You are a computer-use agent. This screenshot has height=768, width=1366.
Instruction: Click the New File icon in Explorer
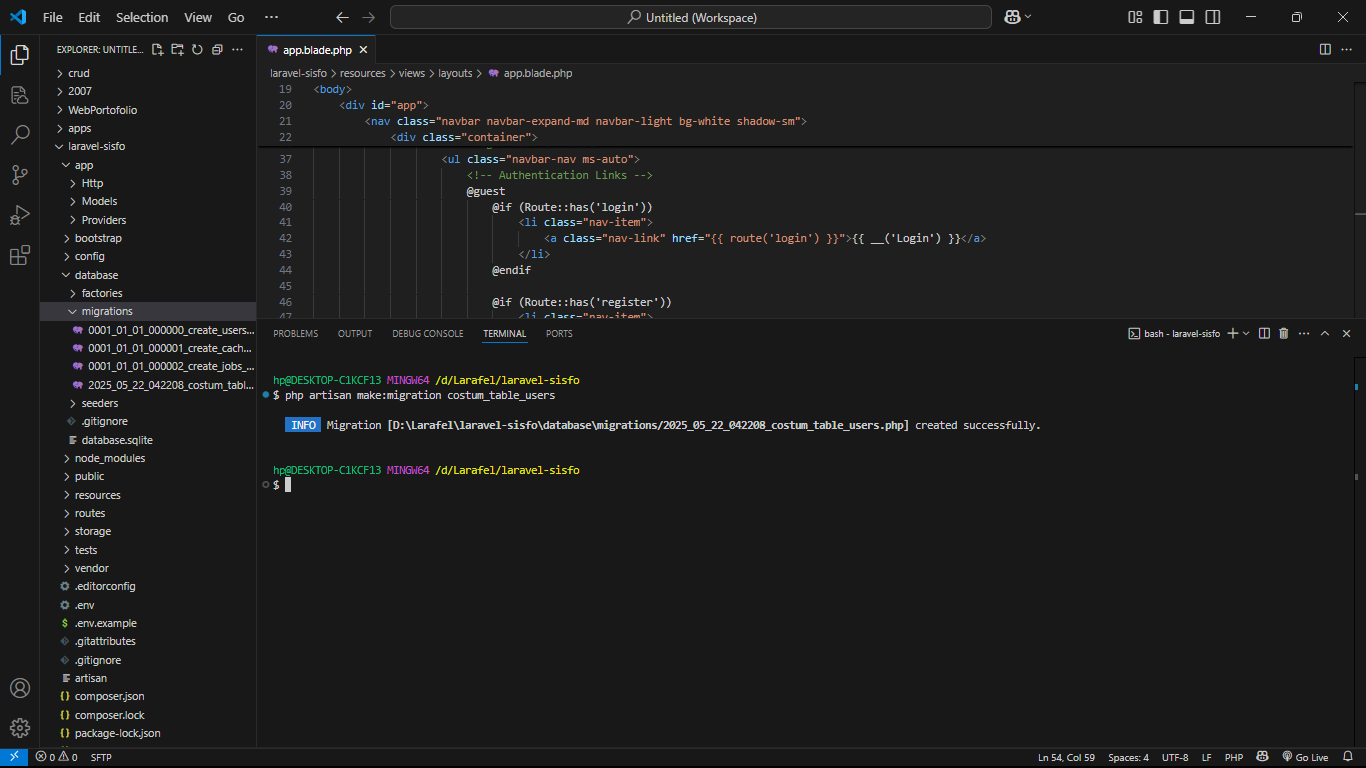pyautogui.click(x=157, y=50)
